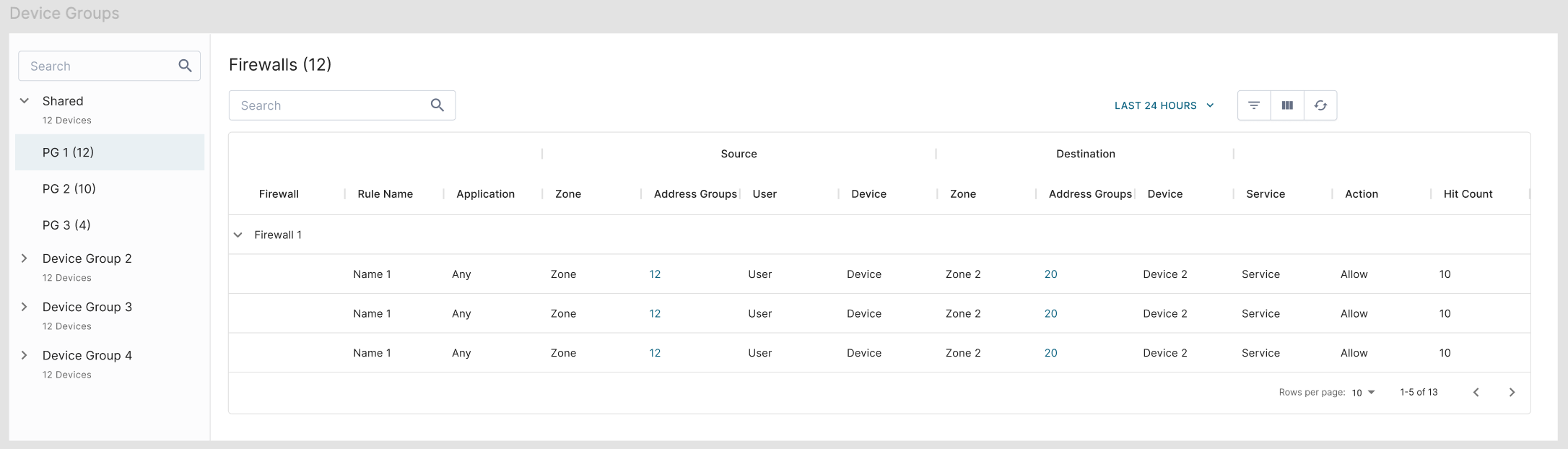The image size is (1568, 449).
Task: Click the 1-5 of 13 pagination text
Action: [1419, 392]
